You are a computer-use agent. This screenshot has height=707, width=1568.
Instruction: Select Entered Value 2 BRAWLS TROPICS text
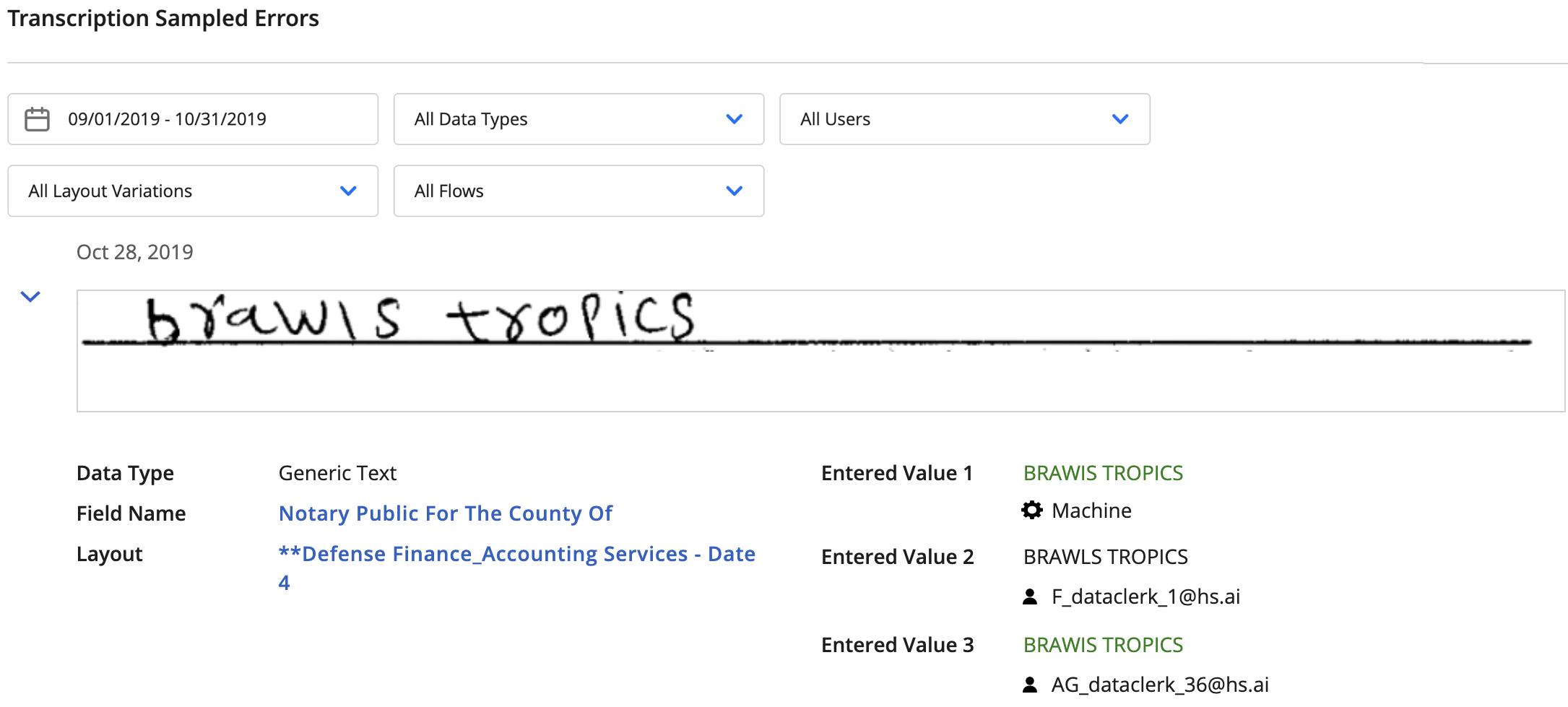[1105, 557]
